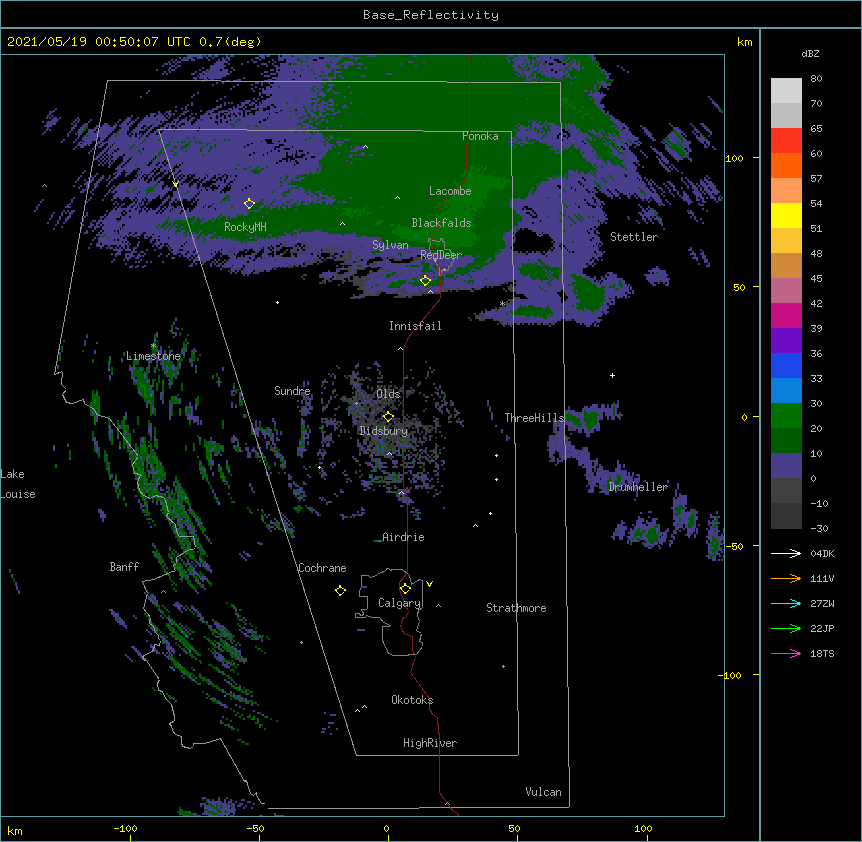The height and width of the screenshot is (842, 862).
Task: Click the Vulcan town label
Action: [x=543, y=792]
